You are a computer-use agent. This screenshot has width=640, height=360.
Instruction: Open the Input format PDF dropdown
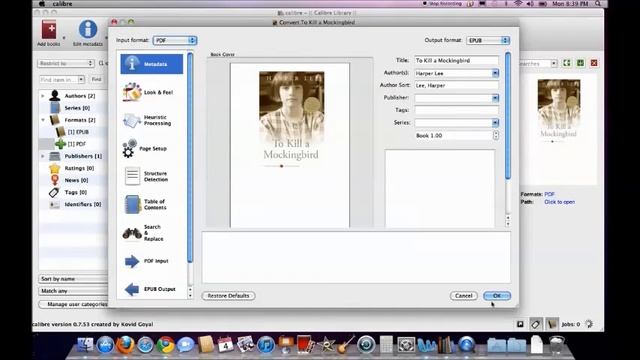click(x=175, y=40)
